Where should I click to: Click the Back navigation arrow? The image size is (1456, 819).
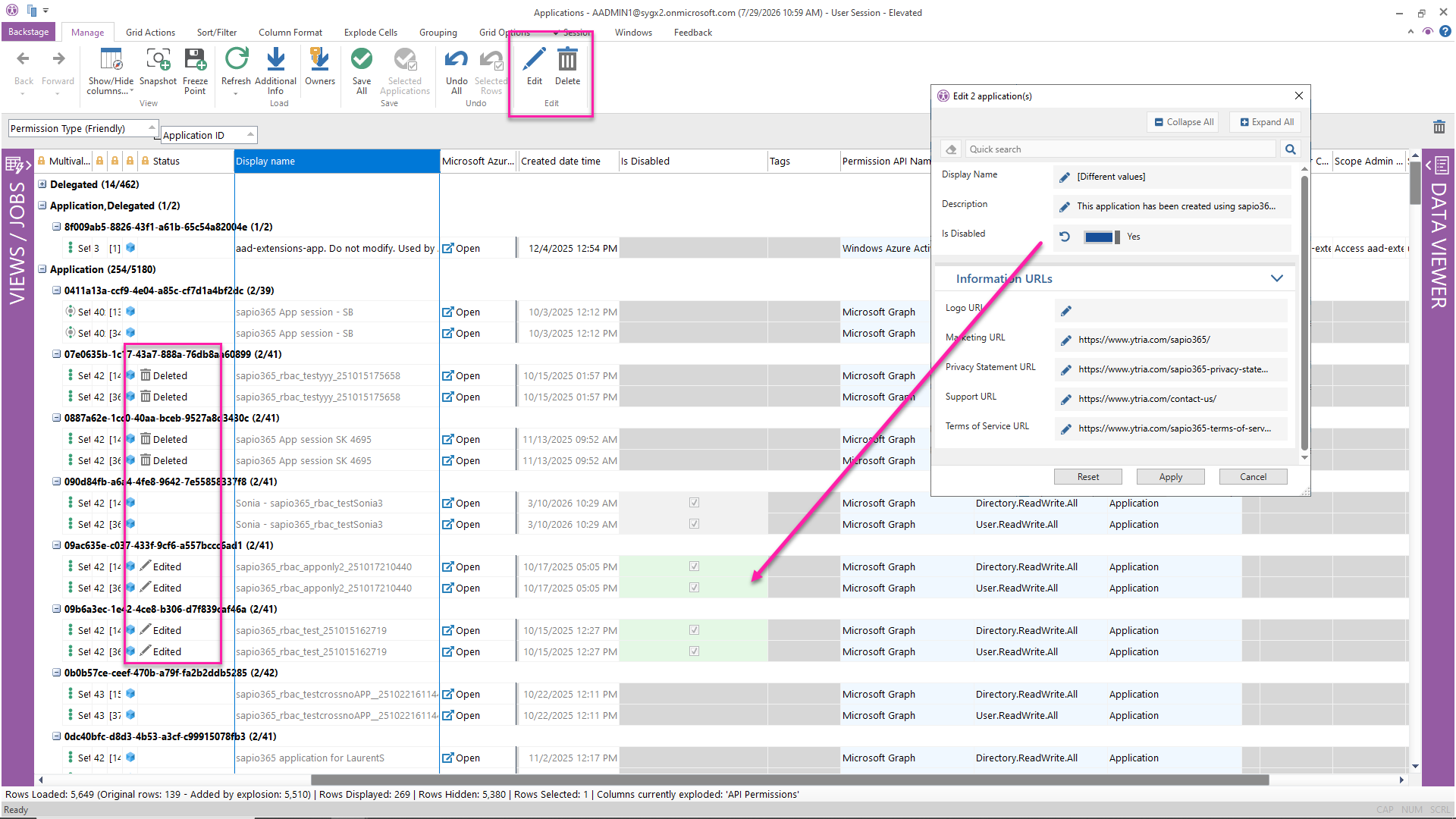pyautogui.click(x=24, y=67)
